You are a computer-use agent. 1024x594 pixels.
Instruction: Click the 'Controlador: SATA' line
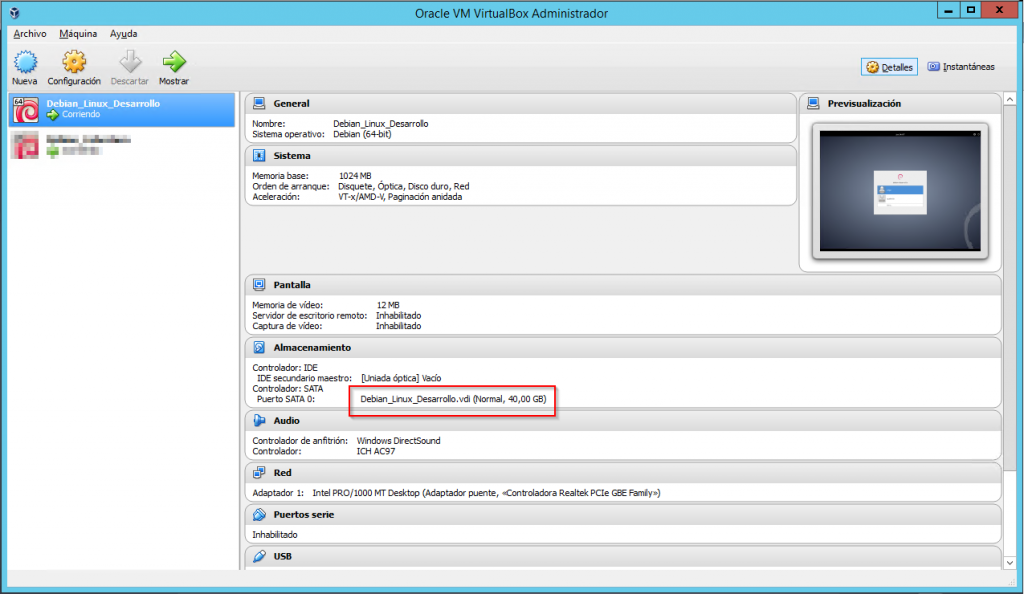[x=287, y=388]
